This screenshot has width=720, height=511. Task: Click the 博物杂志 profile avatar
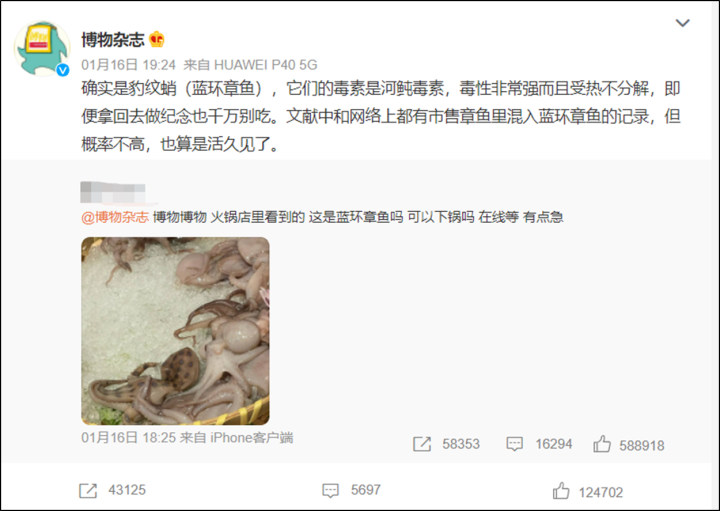click(42, 48)
